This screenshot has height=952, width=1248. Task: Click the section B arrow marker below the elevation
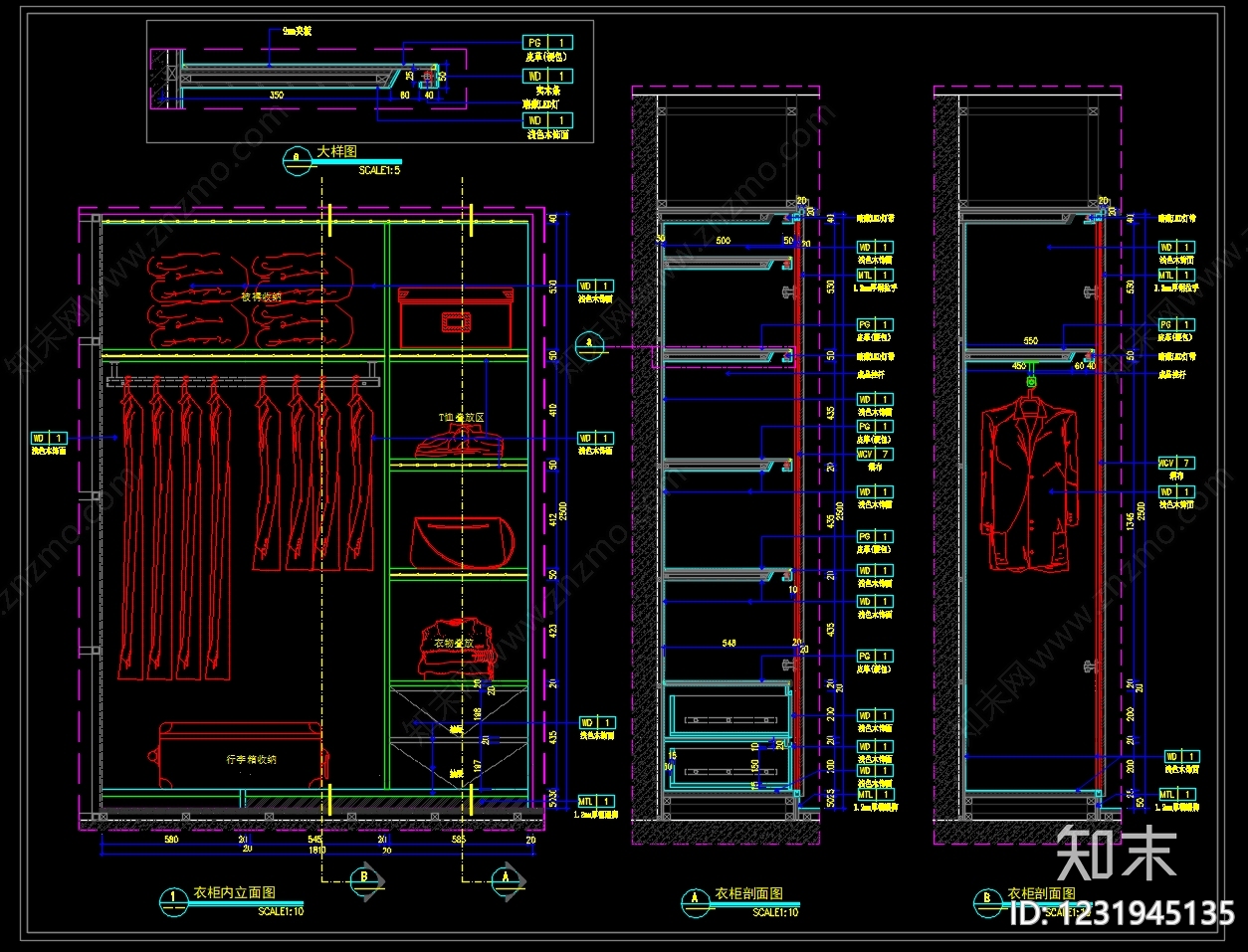click(366, 879)
